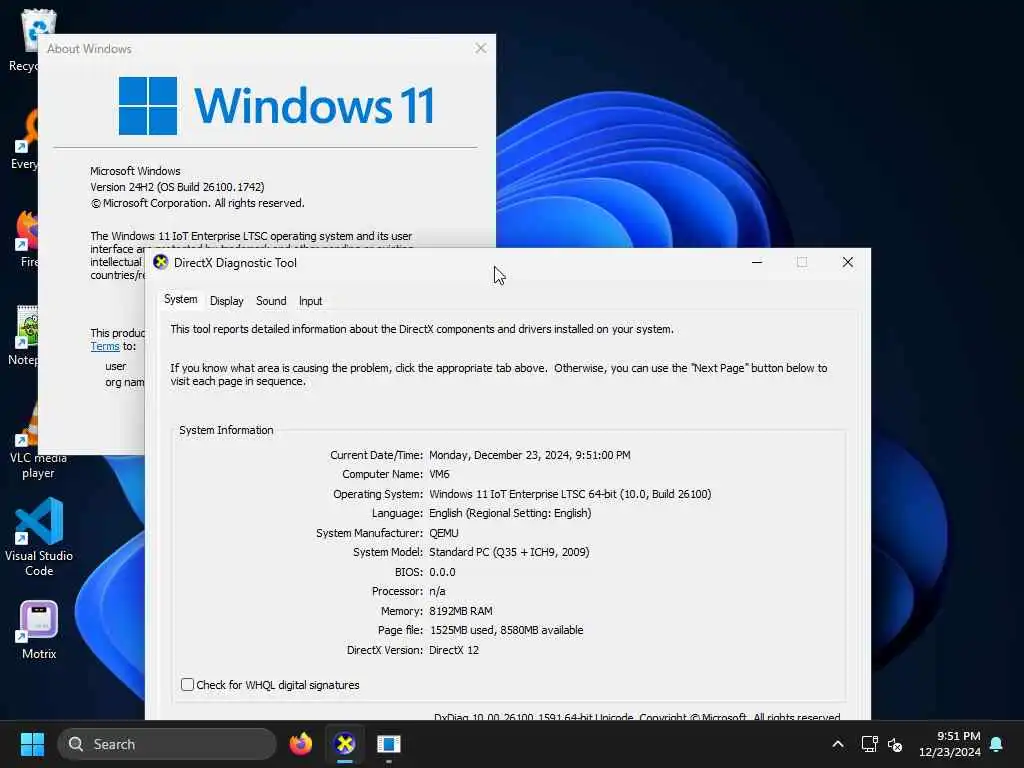The width and height of the screenshot is (1024, 768).
Task: Click the DirectX Diagnostic taskbar icon
Action: click(x=345, y=744)
